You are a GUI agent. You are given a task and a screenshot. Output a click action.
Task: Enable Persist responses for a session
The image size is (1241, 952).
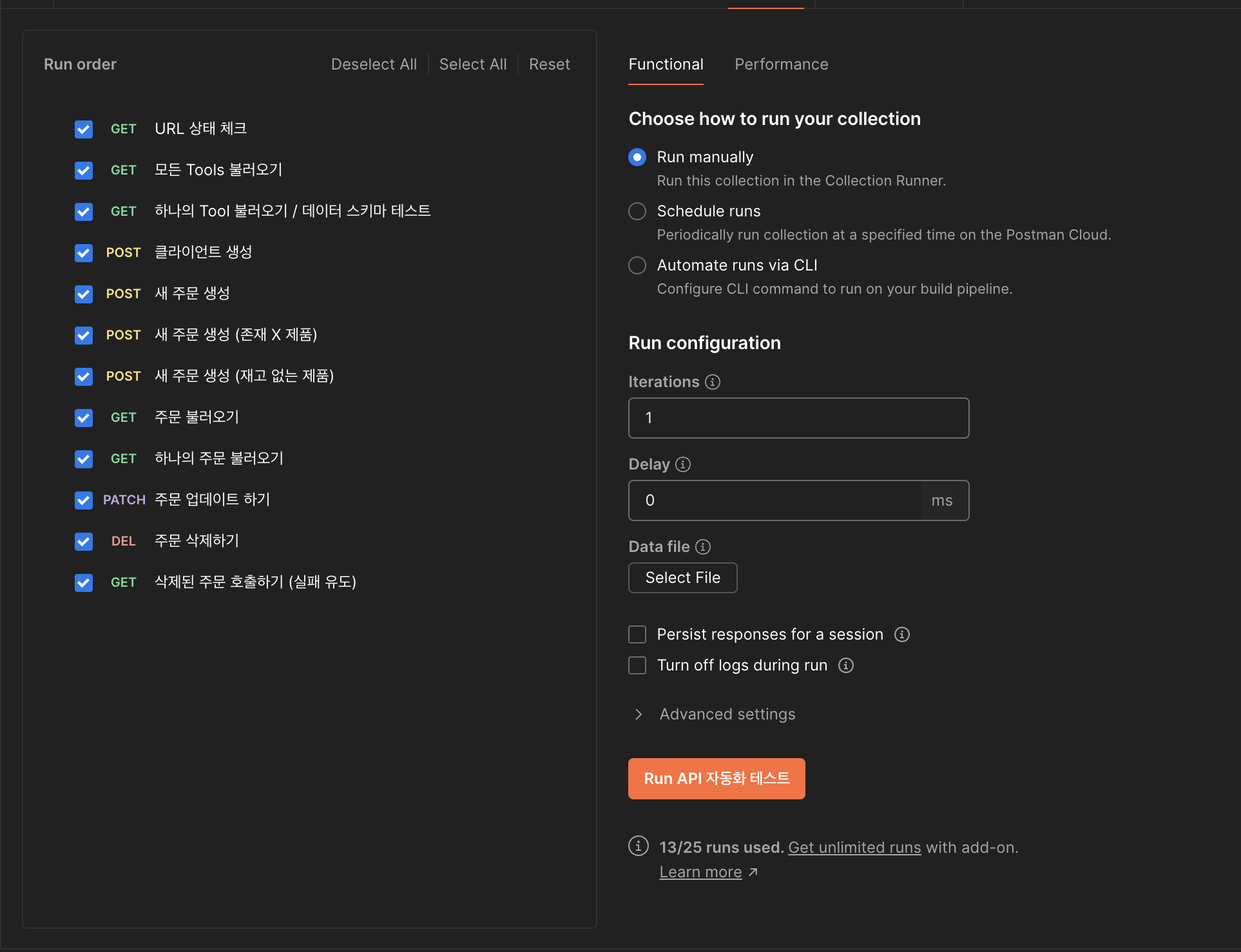(637, 634)
